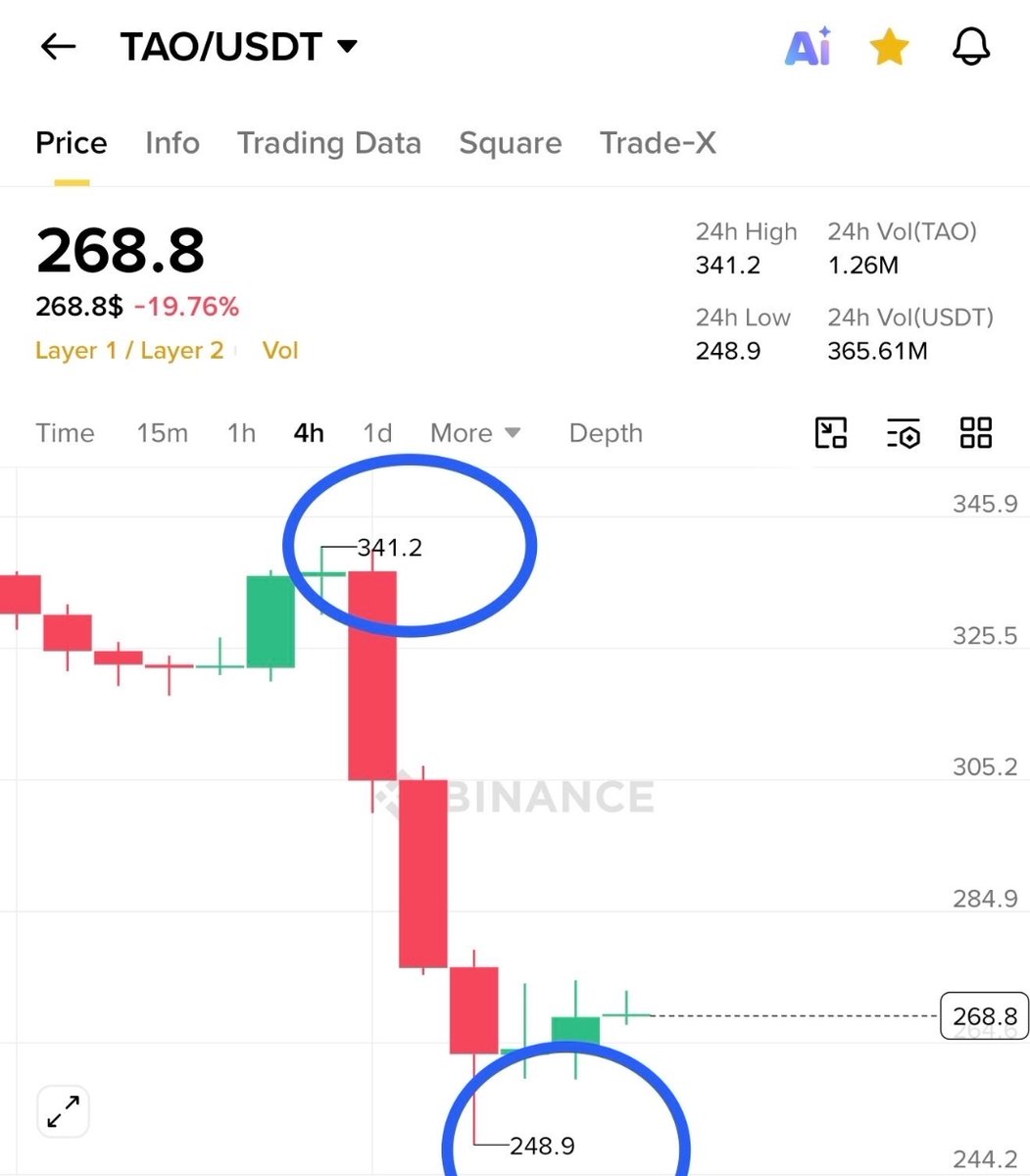Expand chart to fullscreen

pyautogui.click(x=64, y=1112)
